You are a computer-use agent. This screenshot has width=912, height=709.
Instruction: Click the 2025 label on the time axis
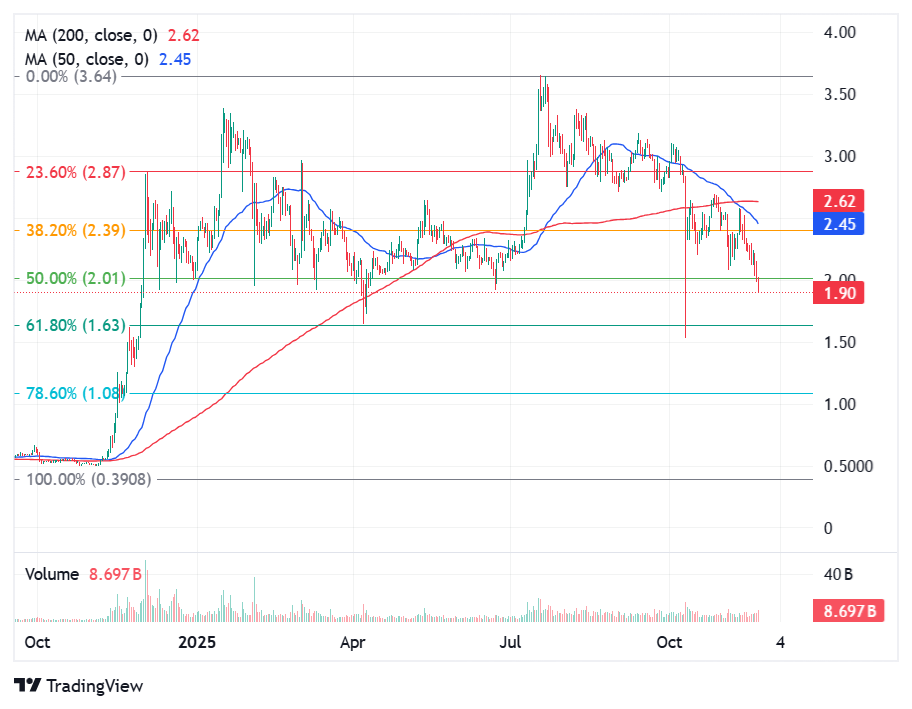197,643
